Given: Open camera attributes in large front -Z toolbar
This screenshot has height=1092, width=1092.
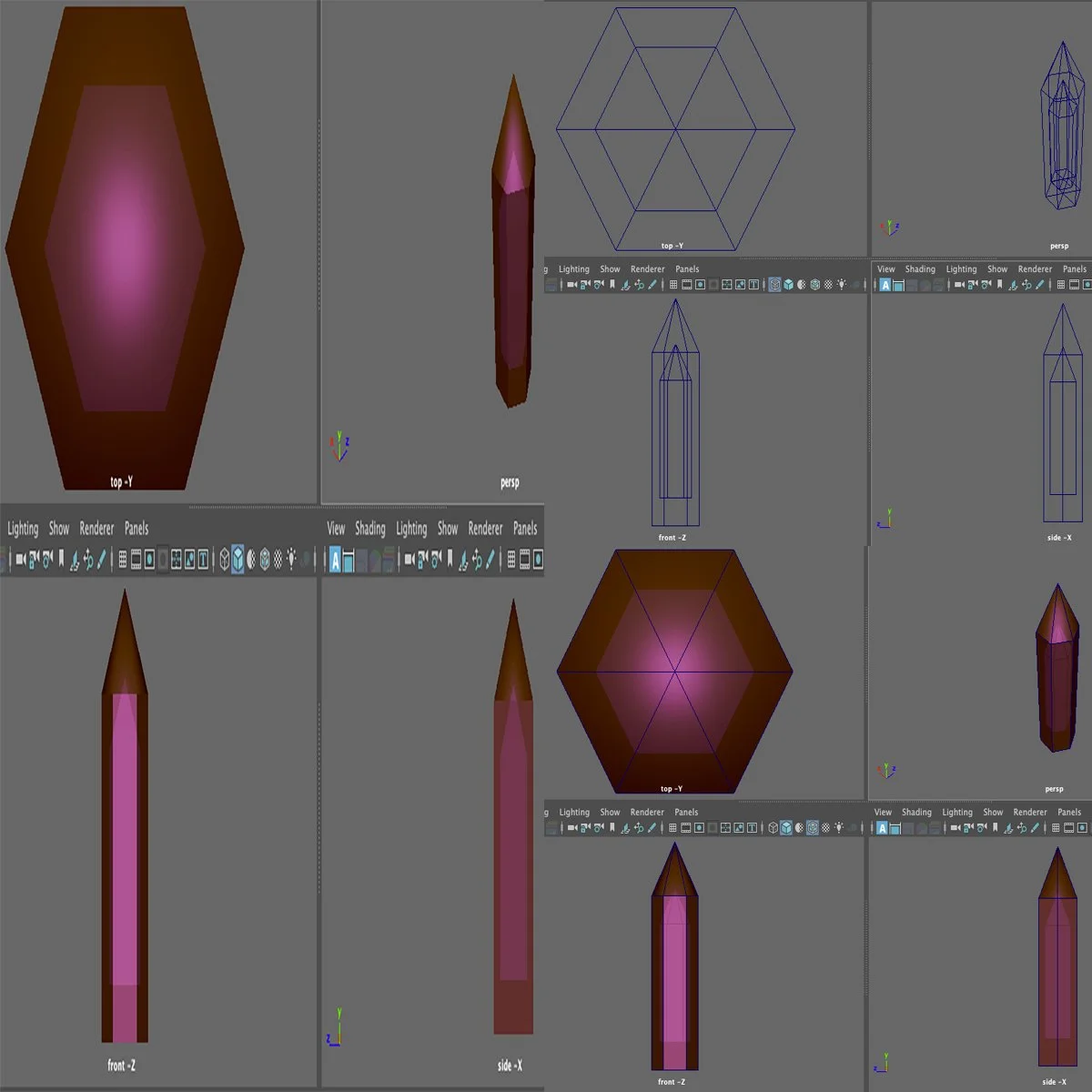Looking at the screenshot, I should [47, 560].
